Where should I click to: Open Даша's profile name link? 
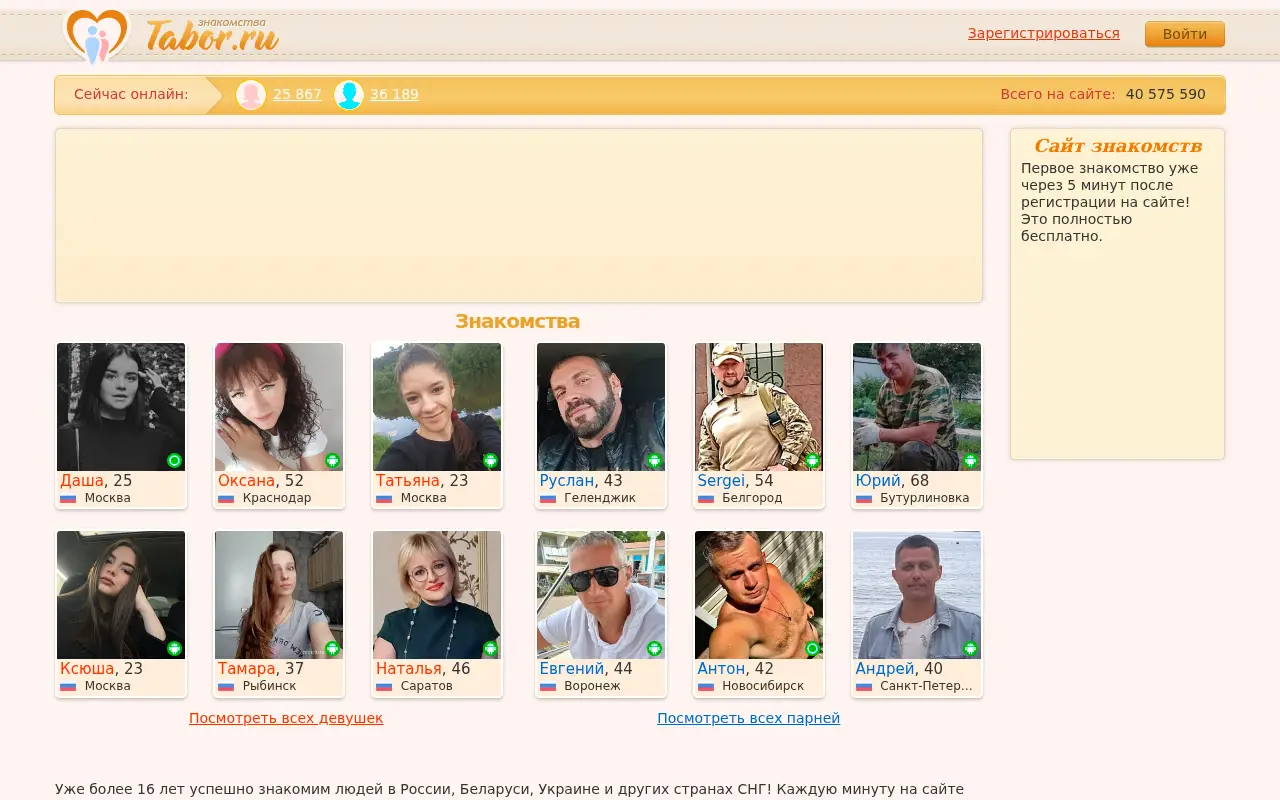click(x=82, y=481)
